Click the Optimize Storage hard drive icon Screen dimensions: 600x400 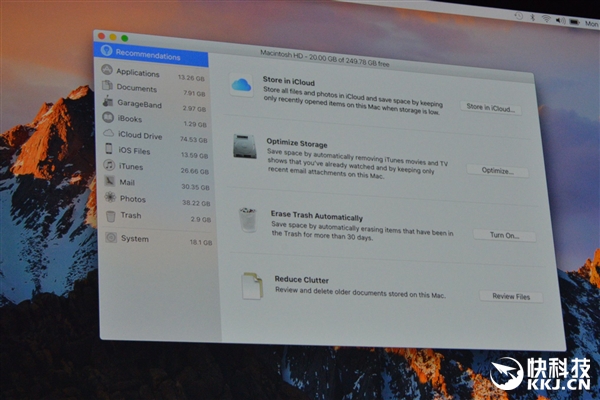tap(245, 146)
